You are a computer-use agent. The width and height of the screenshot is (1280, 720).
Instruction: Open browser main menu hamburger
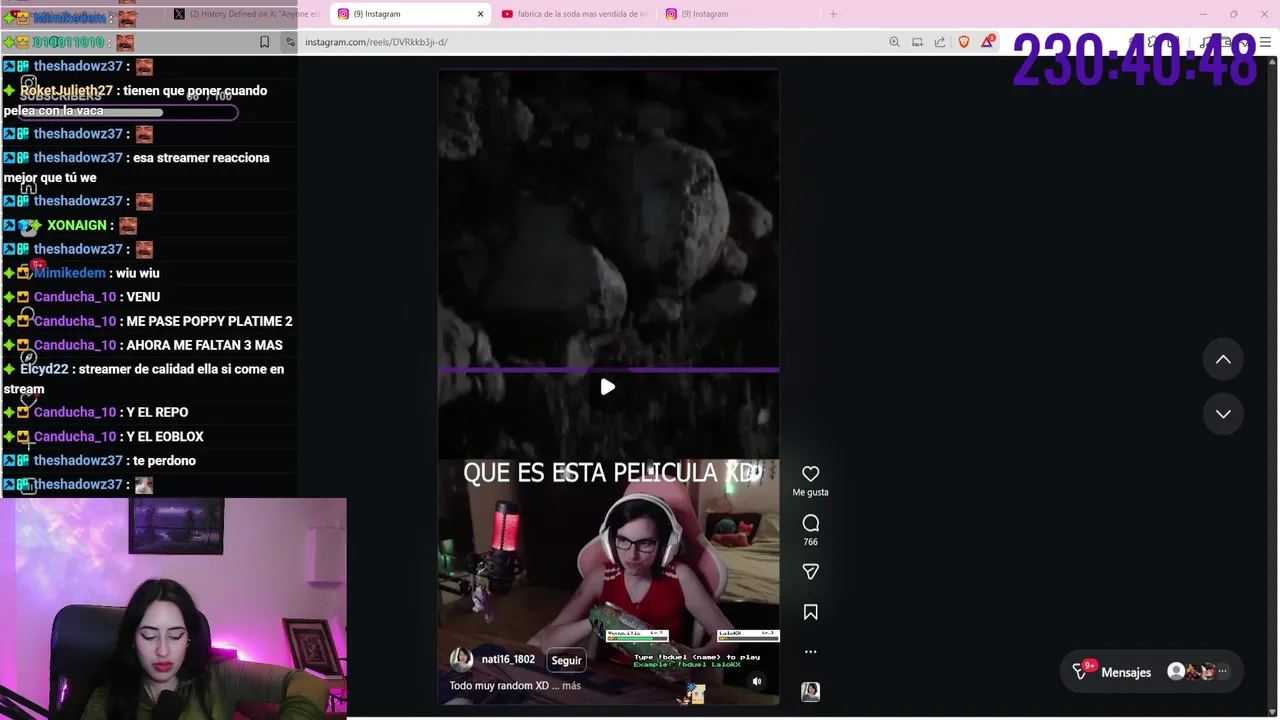point(1265,42)
